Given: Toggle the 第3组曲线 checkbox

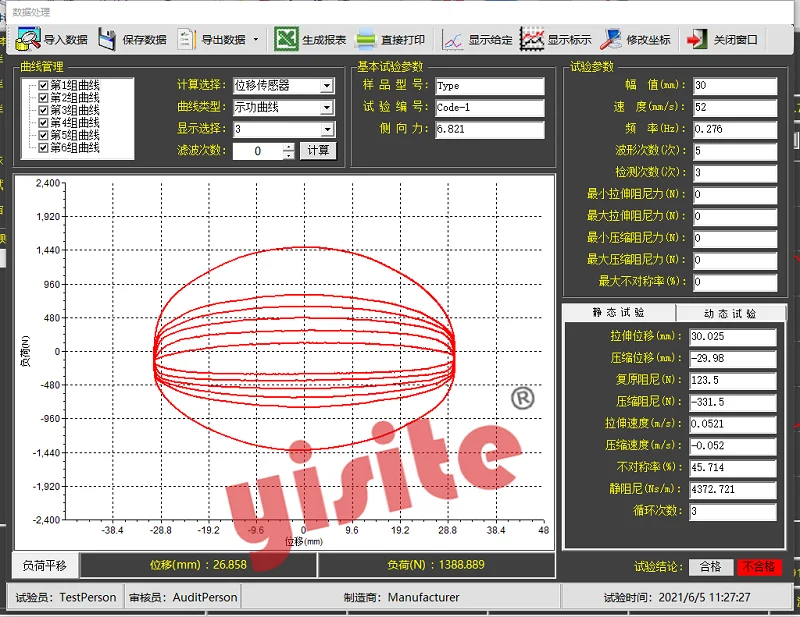Looking at the screenshot, I should pyautogui.click(x=43, y=110).
